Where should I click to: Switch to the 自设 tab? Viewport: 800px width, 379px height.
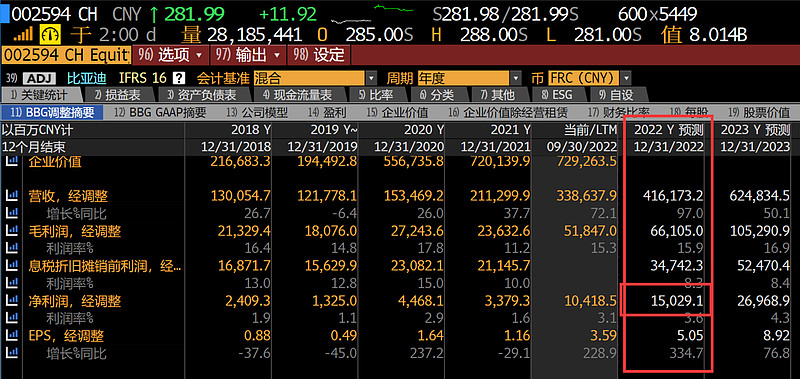616,95
